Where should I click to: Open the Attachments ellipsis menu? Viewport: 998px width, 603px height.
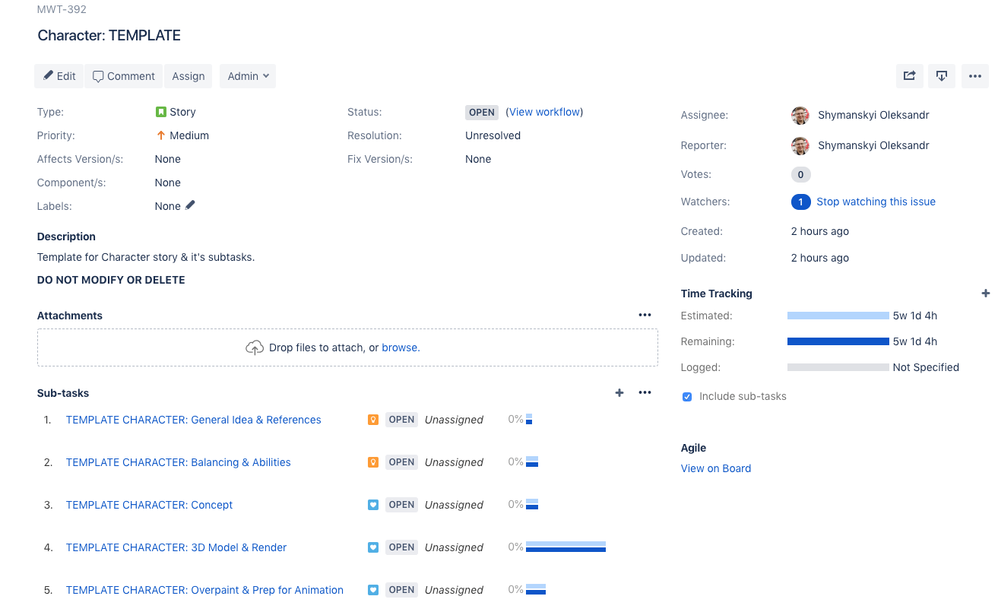pos(645,315)
